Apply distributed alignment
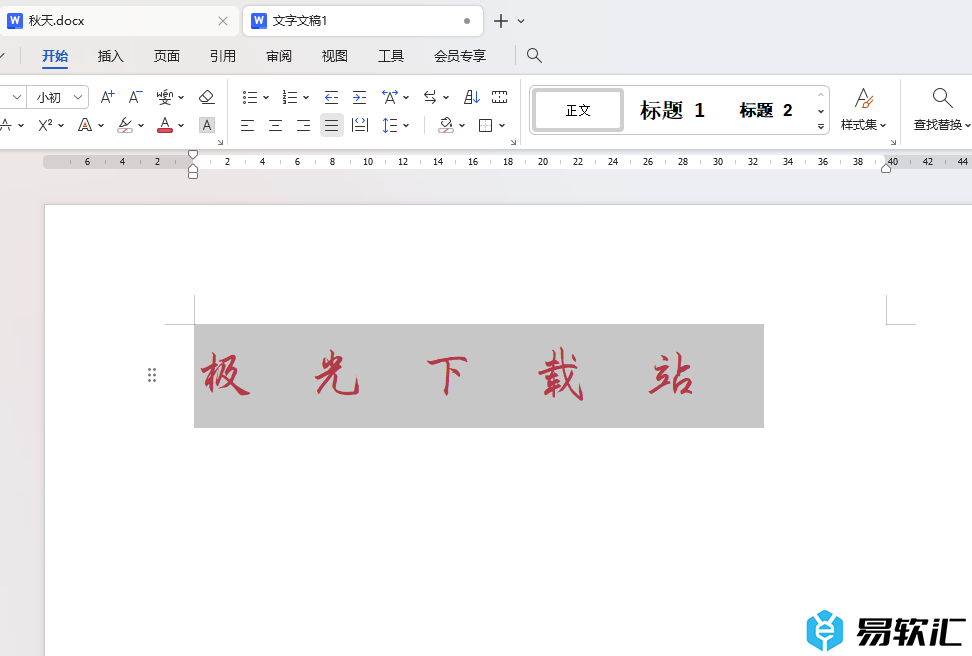The height and width of the screenshot is (656, 972). (x=360, y=126)
